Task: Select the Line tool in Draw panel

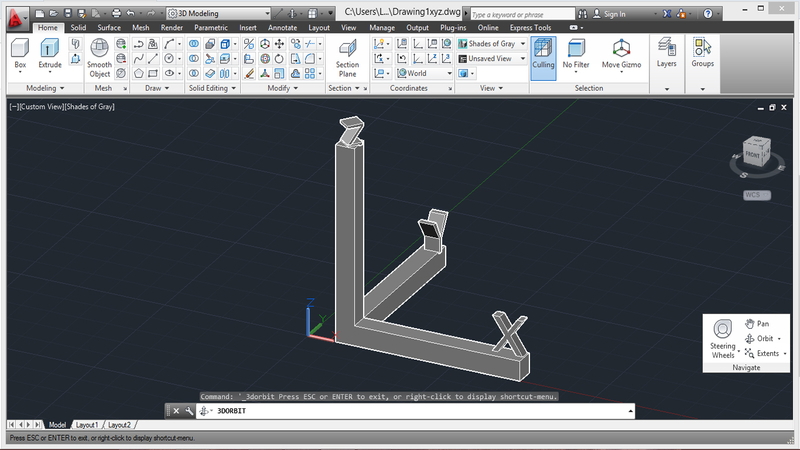Action: (153, 59)
